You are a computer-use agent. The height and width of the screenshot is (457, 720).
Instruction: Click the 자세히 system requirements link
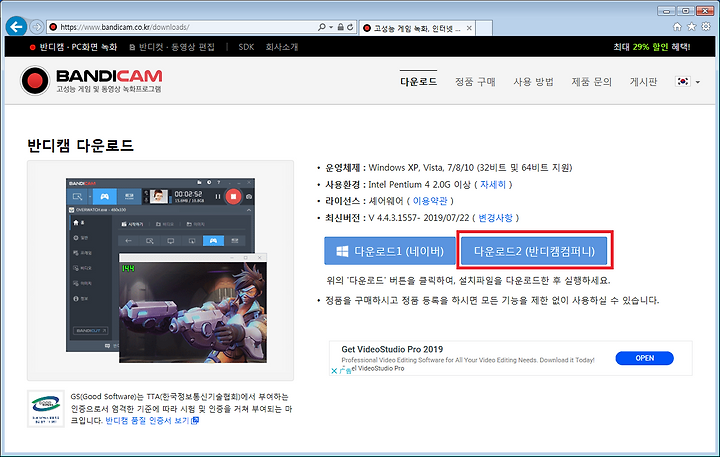pos(493,184)
